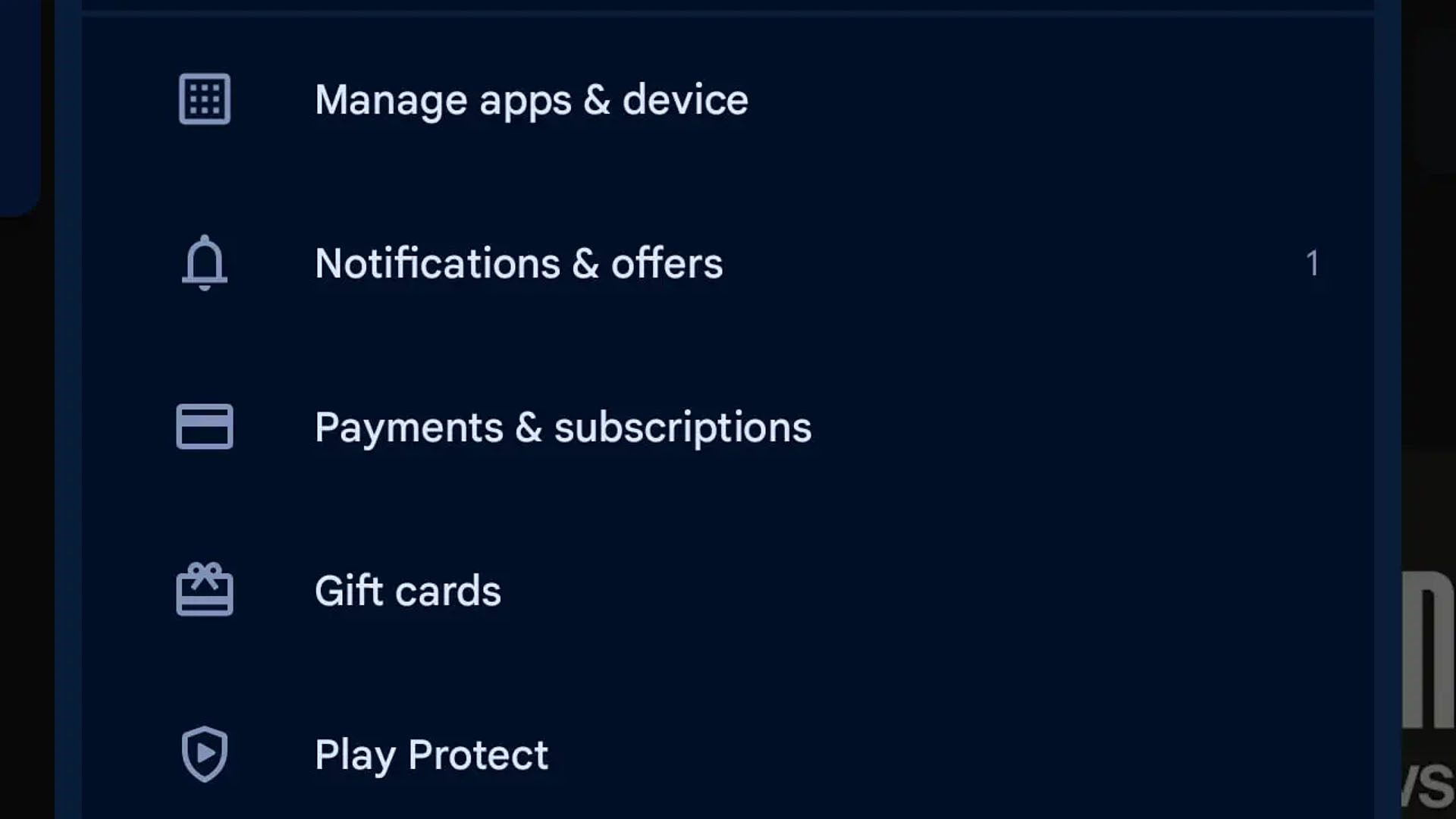Click the Gift cards present icon
This screenshot has height=819, width=1456.
205,589
